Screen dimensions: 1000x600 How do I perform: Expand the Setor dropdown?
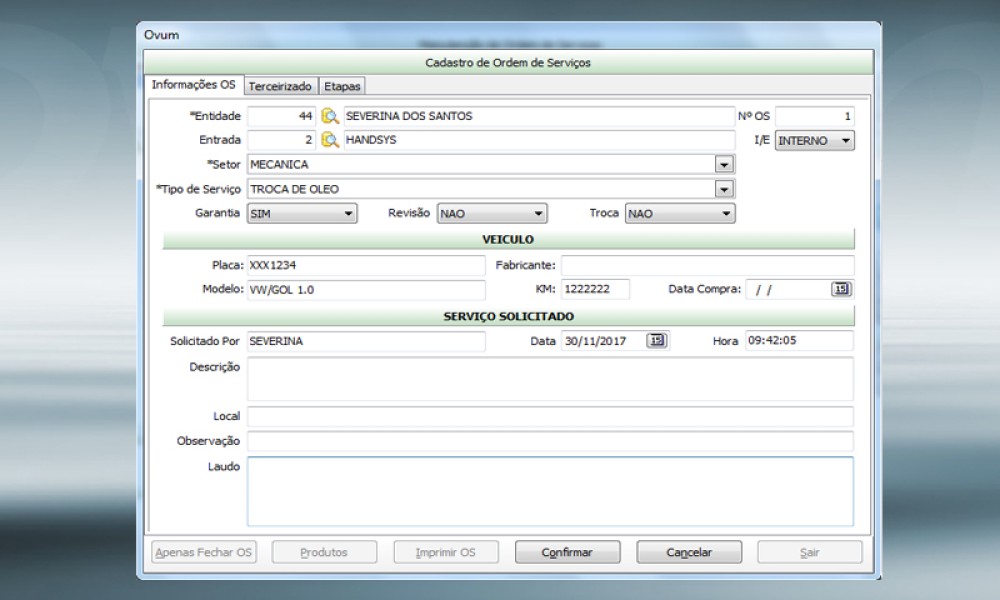tap(724, 164)
